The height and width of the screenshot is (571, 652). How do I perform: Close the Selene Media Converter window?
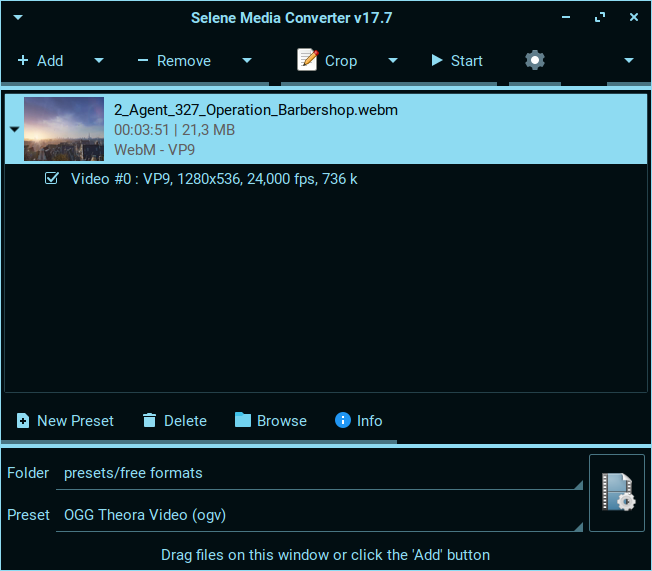[633, 17]
